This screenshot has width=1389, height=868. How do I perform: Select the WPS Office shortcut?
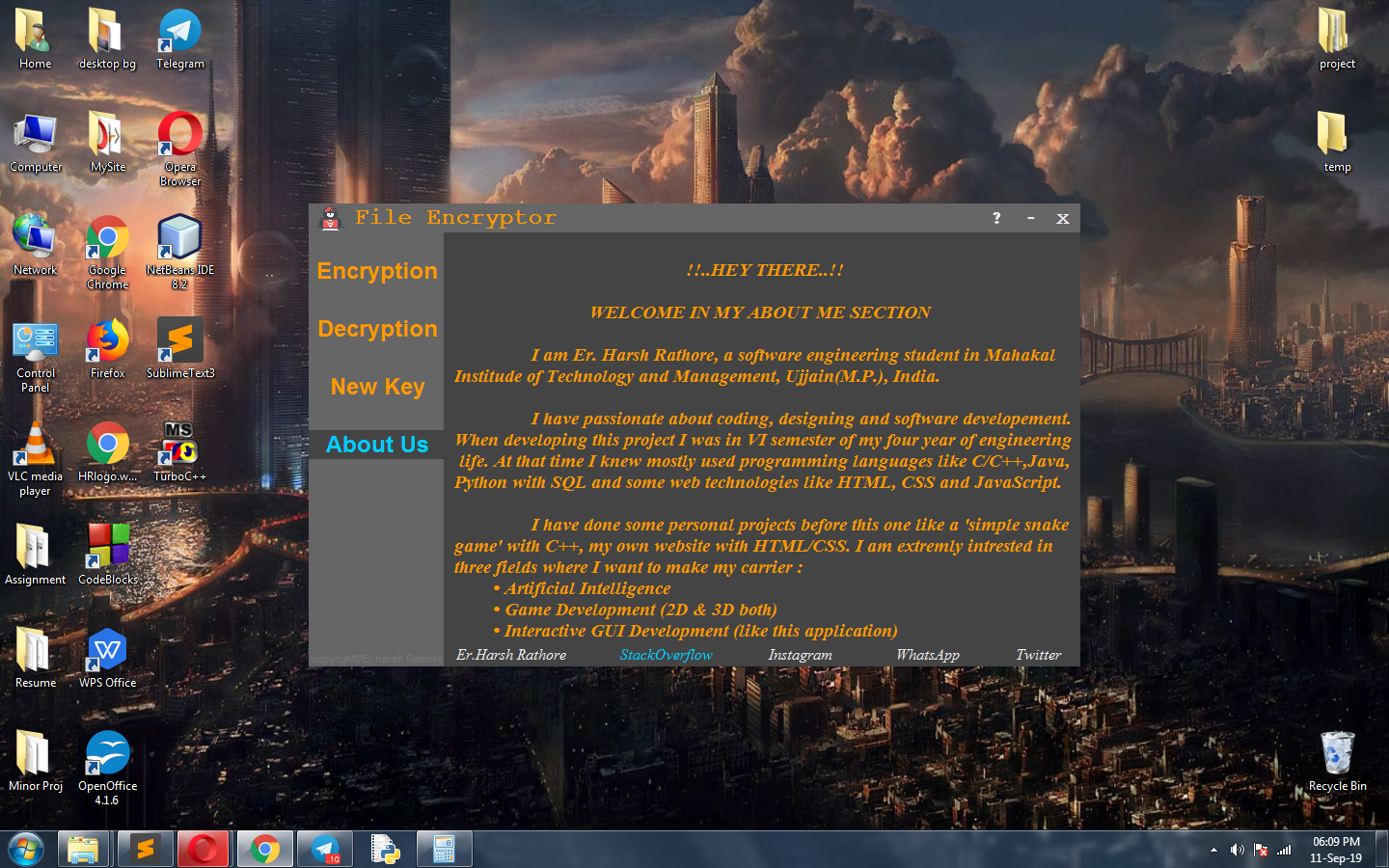108,654
